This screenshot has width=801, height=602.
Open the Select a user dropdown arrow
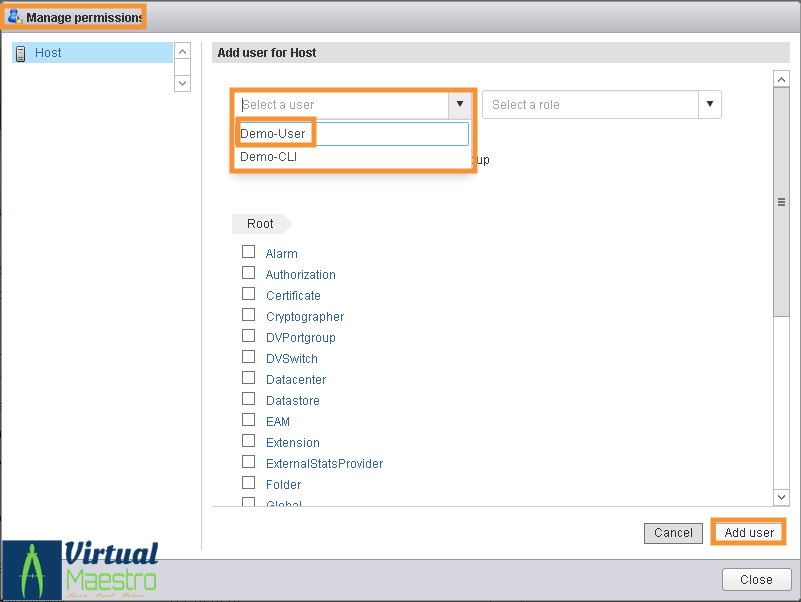[x=459, y=104]
